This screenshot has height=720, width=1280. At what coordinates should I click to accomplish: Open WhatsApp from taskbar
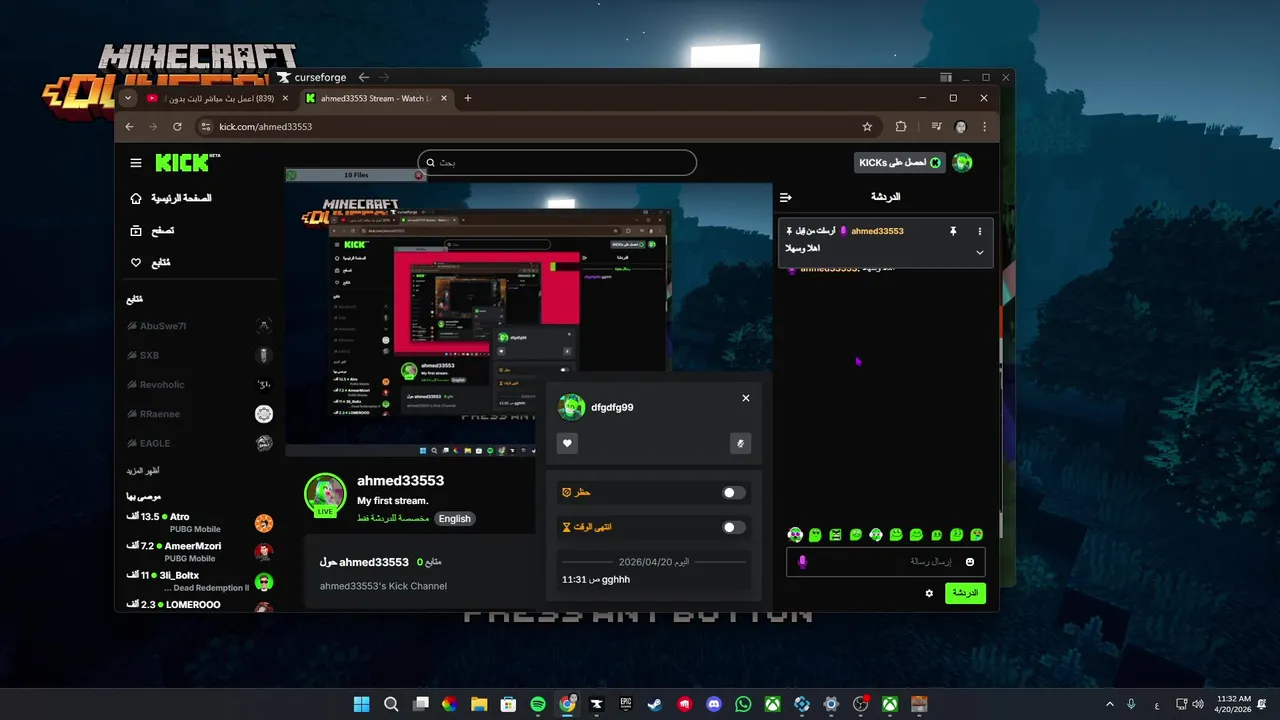(743, 704)
